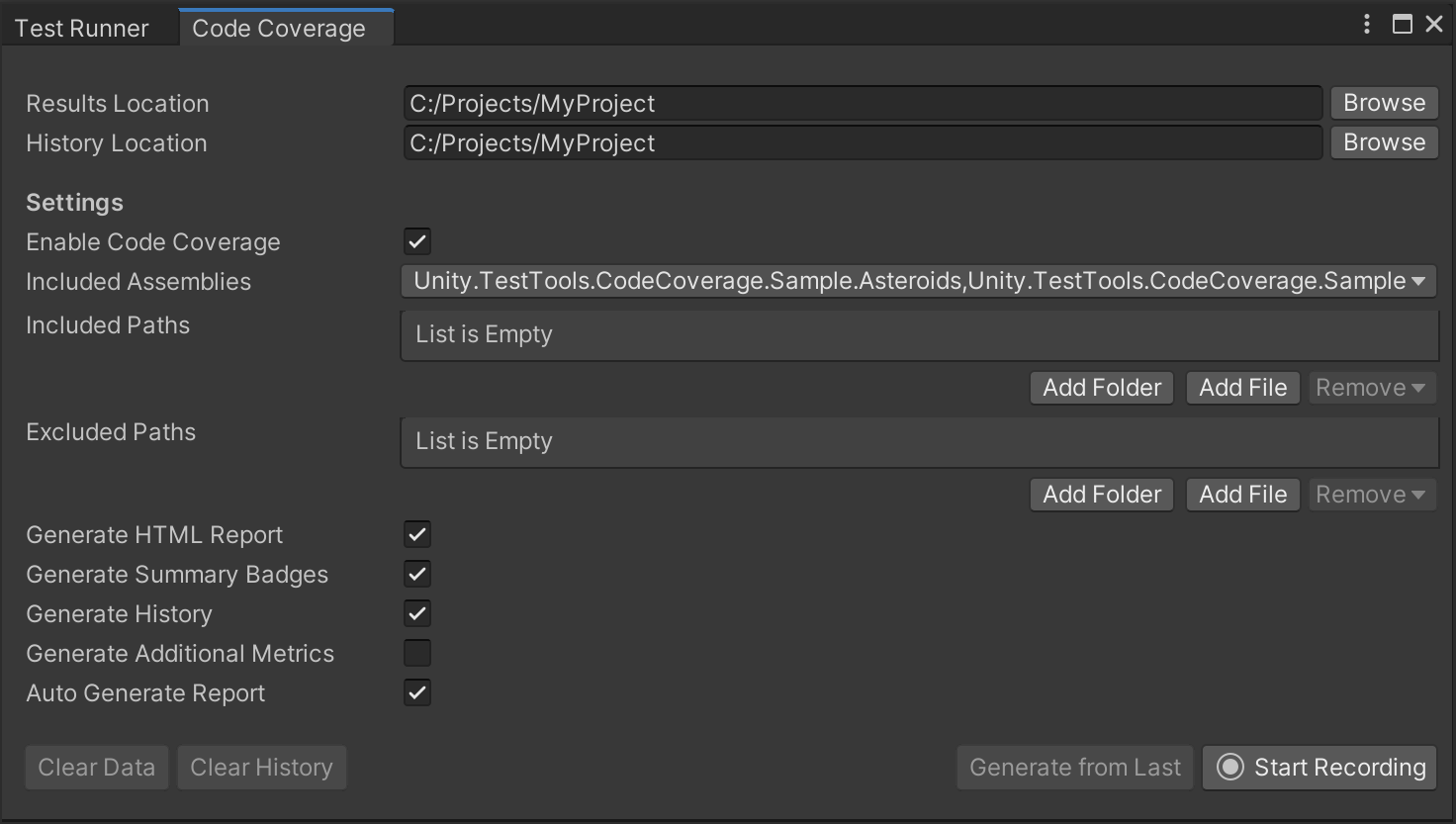The height and width of the screenshot is (824, 1456).
Task: Add Folder to Included Paths
Action: point(1101,387)
